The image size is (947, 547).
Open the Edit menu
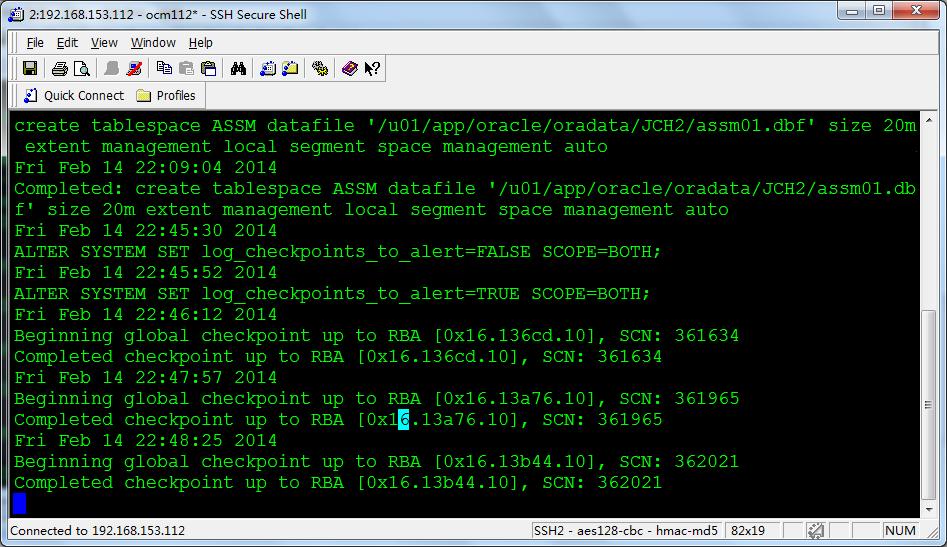point(67,43)
